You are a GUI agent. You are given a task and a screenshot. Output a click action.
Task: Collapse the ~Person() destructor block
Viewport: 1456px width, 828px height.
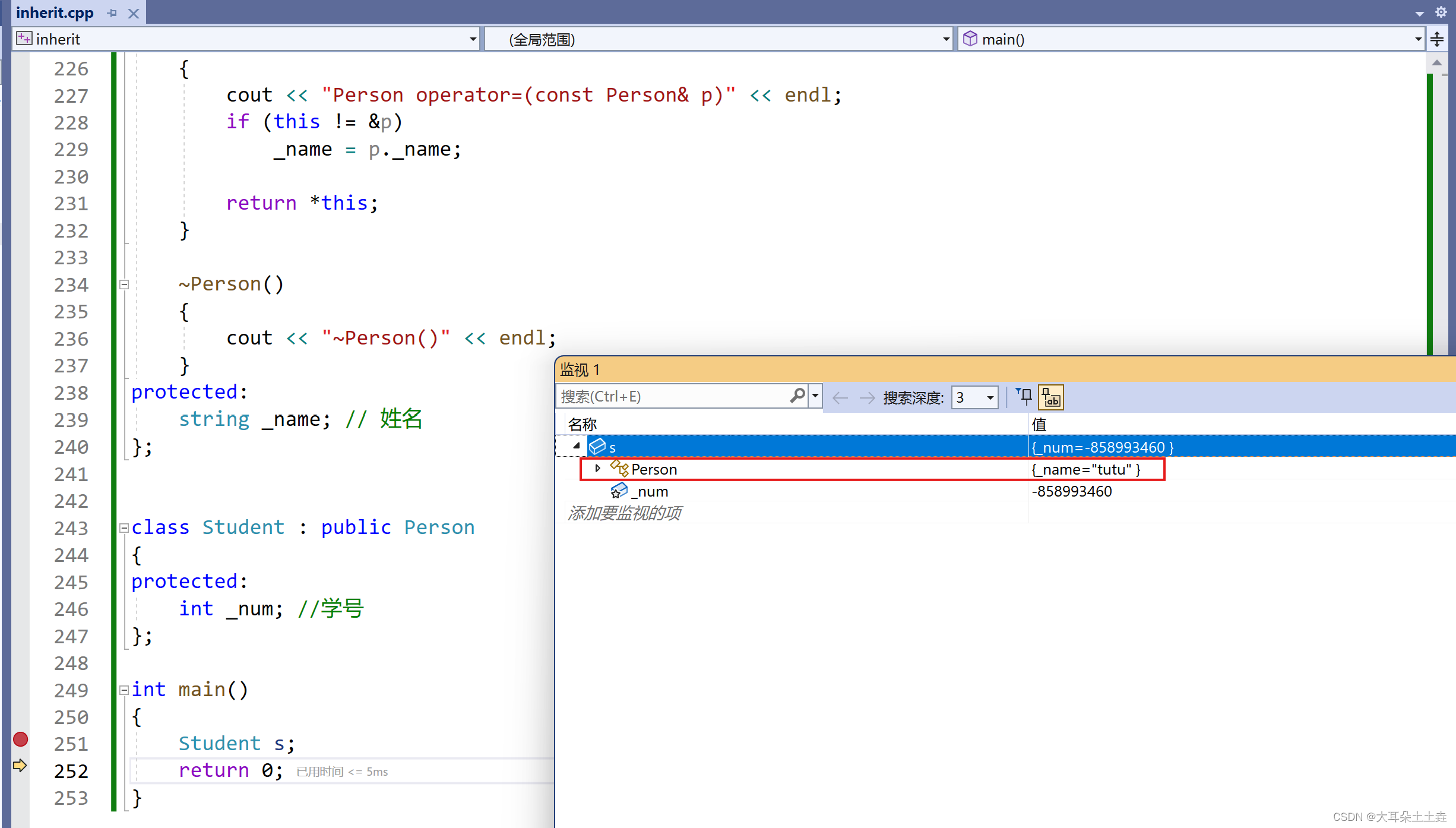tap(124, 285)
